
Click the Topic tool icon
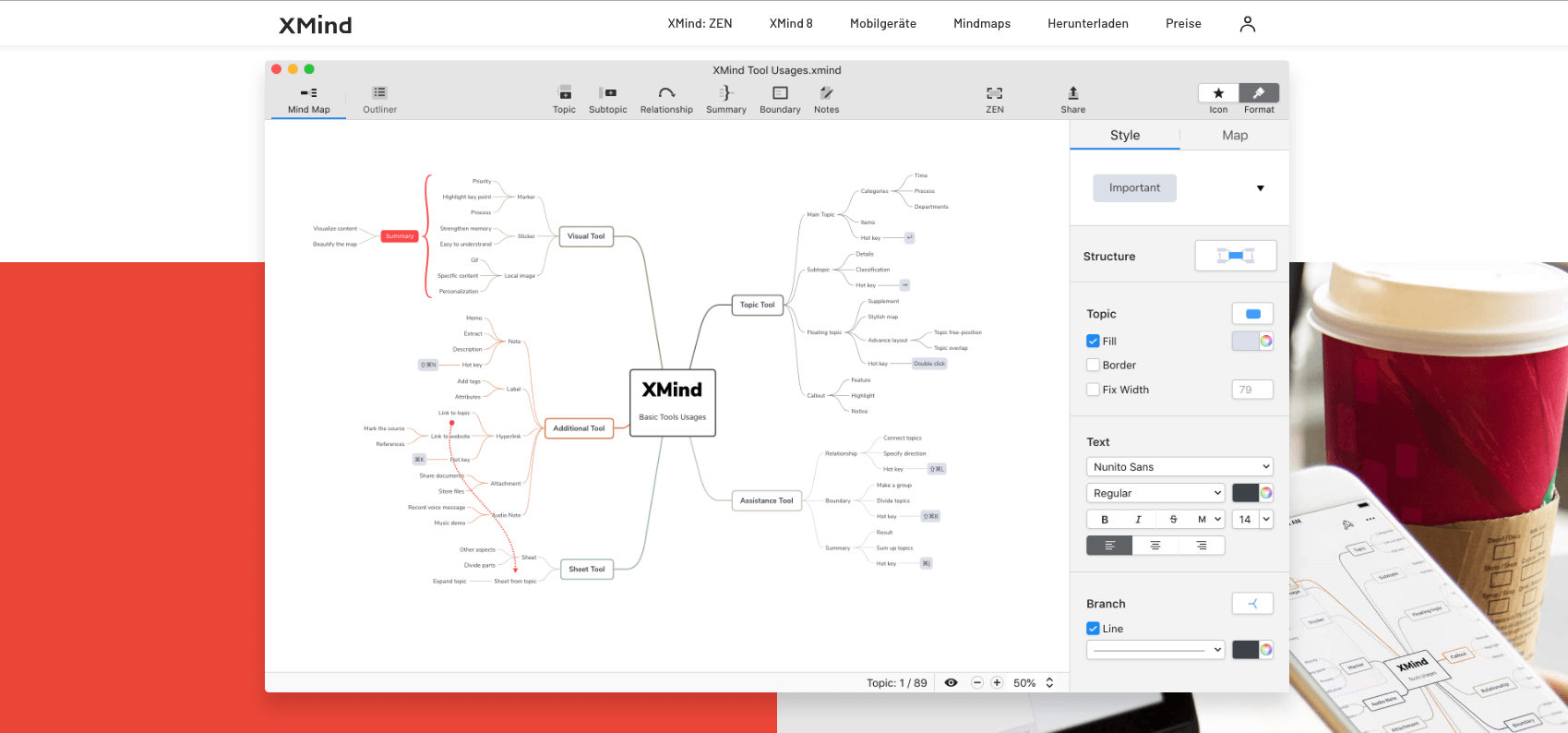click(x=564, y=93)
